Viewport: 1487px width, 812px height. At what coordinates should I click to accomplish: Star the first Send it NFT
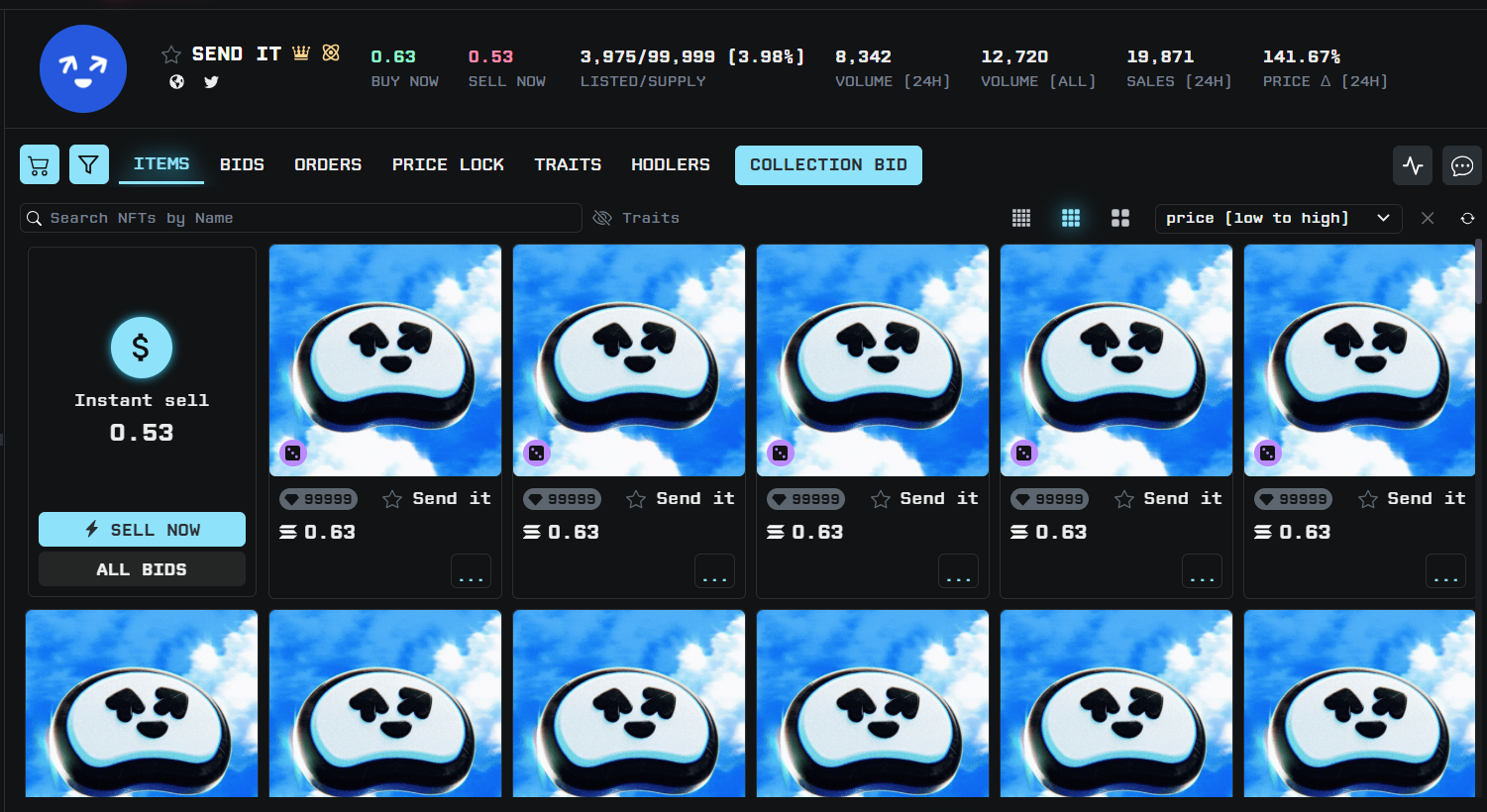point(392,499)
